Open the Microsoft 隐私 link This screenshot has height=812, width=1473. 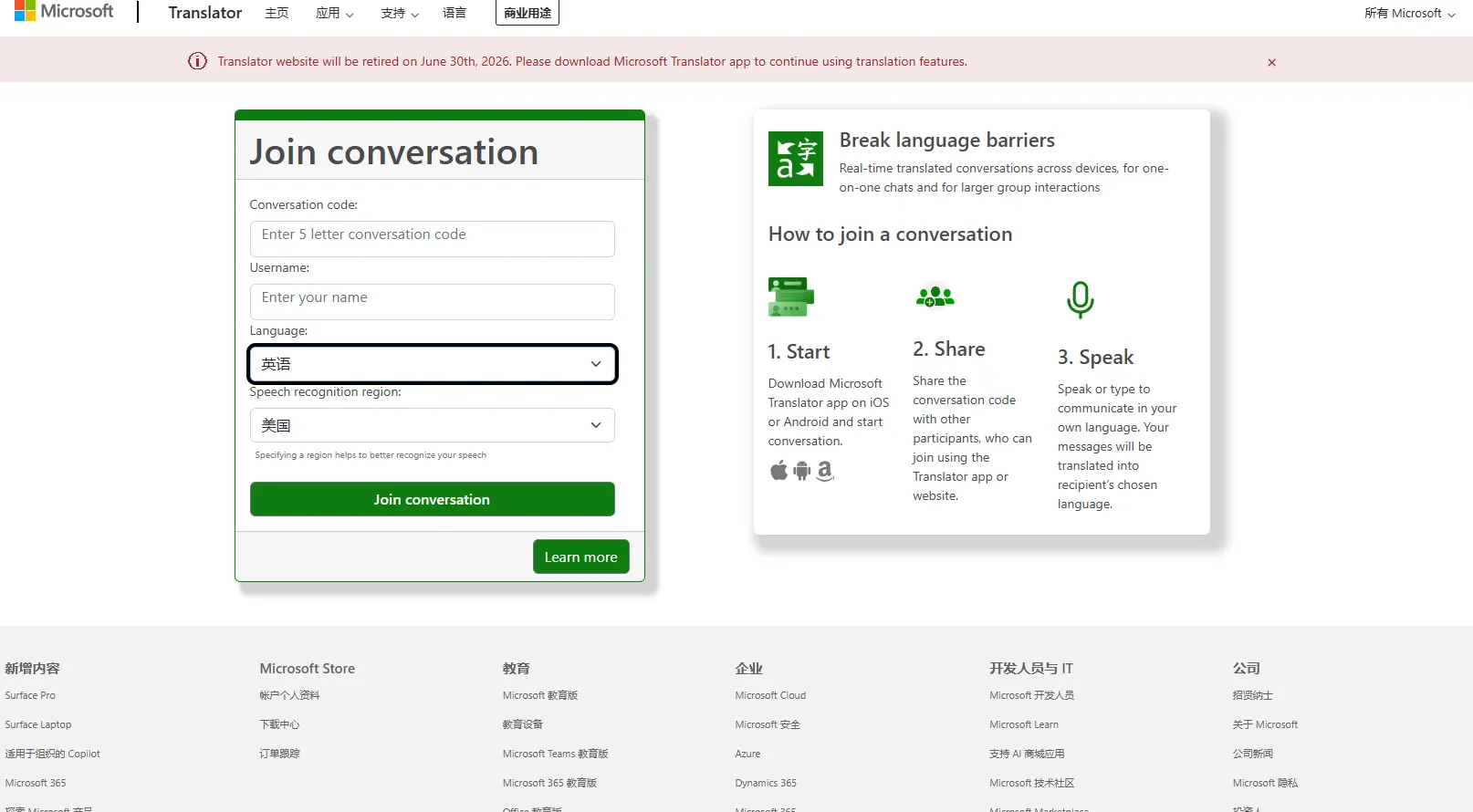[x=1265, y=783]
